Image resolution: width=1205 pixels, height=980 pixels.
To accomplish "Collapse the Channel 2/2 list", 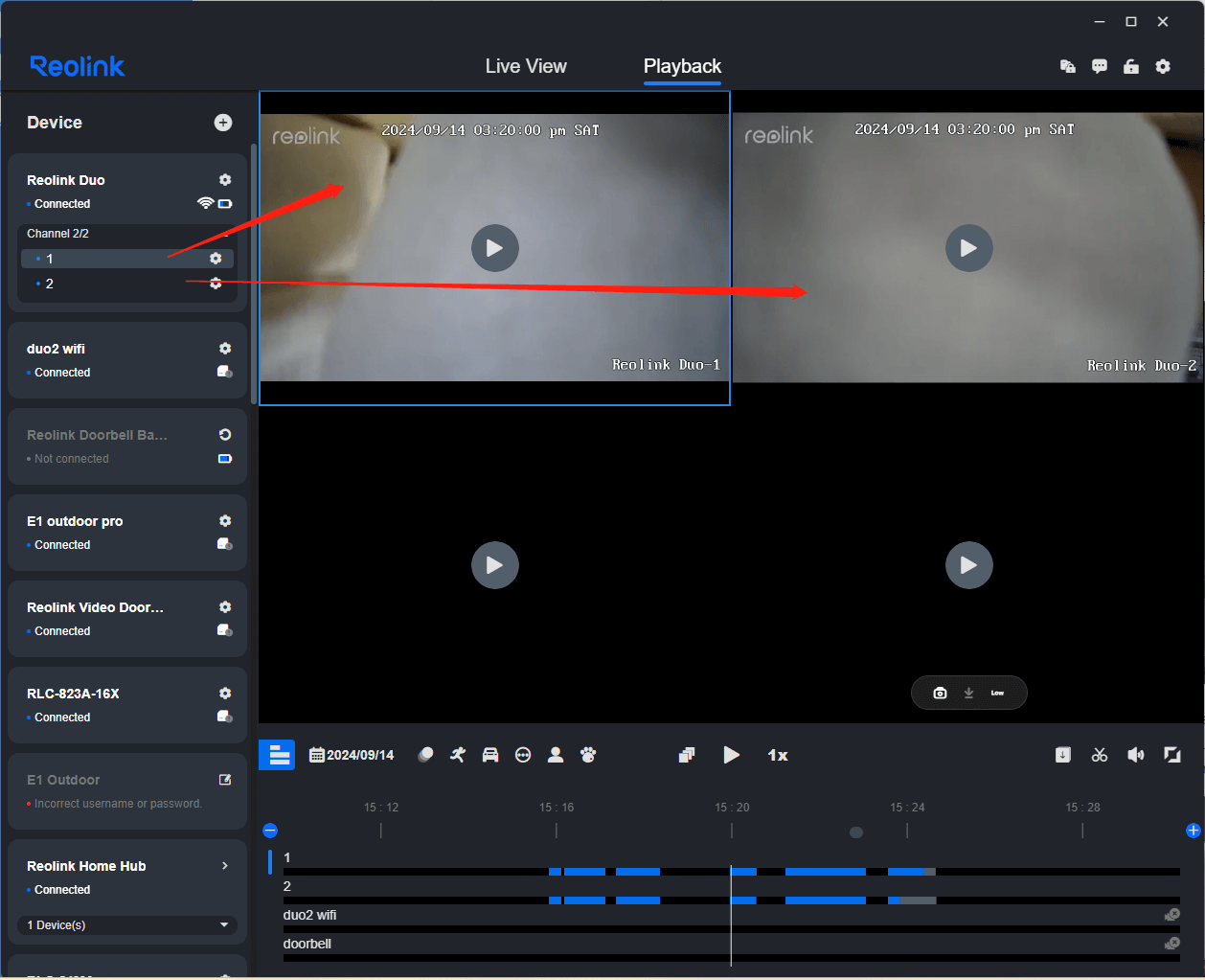I will pyautogui.click(x=226, y=234).
